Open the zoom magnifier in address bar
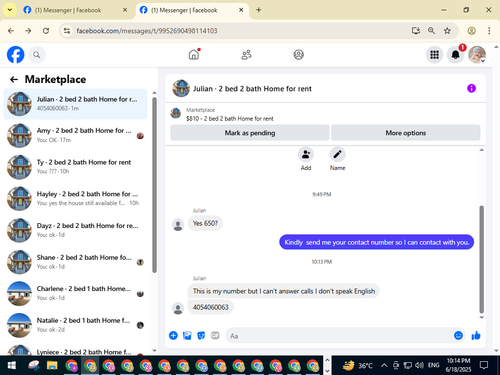 (431, 31)
